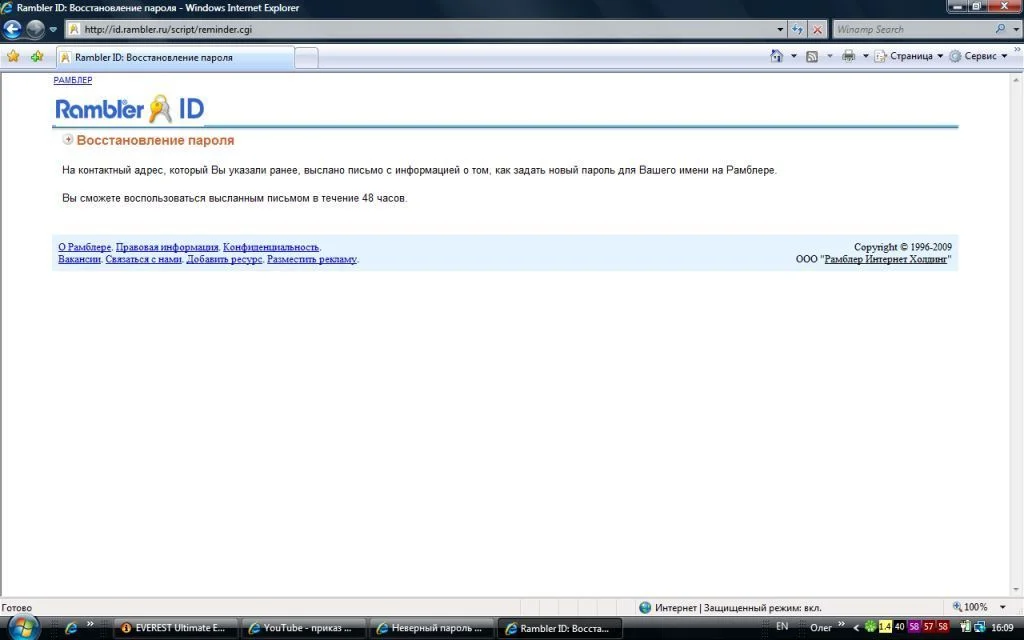Open the Вакансии footer link

coord(79,259)
